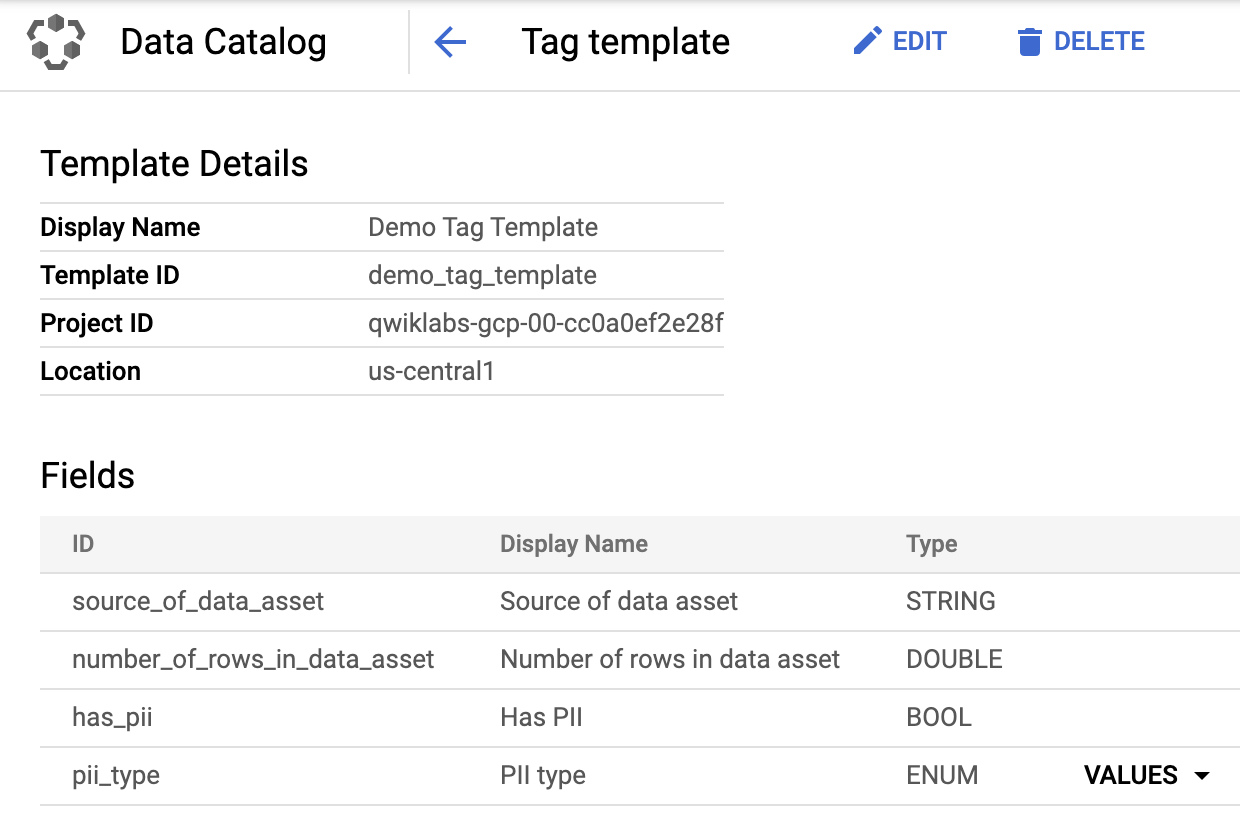The width and height of the screenshot is (1240, 828).
Task: Click the 'Display Name' label in Template Details
Action: (x=120, y=227)
